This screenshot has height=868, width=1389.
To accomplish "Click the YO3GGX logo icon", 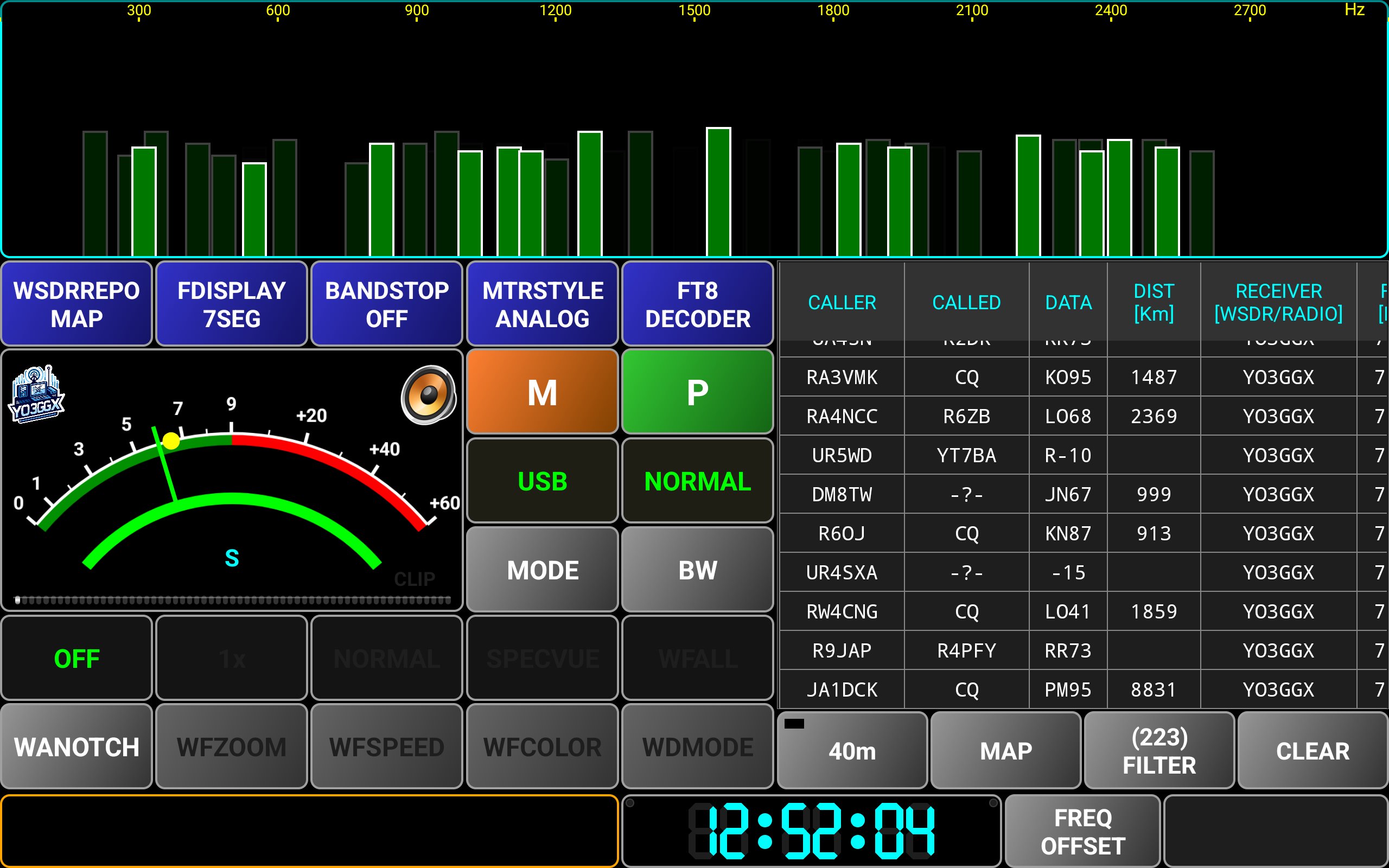I will [36, 394].
